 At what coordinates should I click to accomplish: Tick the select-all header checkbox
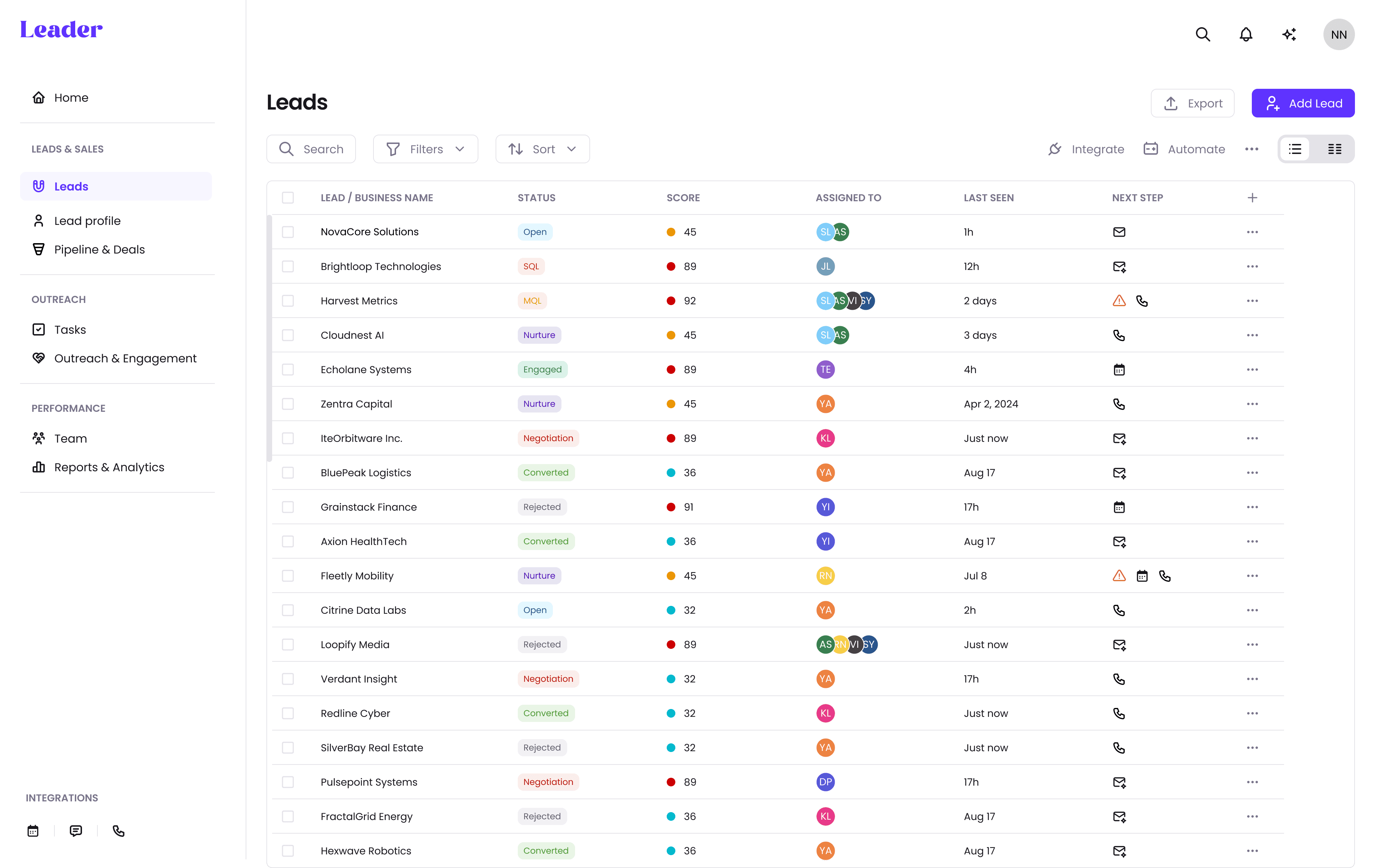(x=288, y=198)
